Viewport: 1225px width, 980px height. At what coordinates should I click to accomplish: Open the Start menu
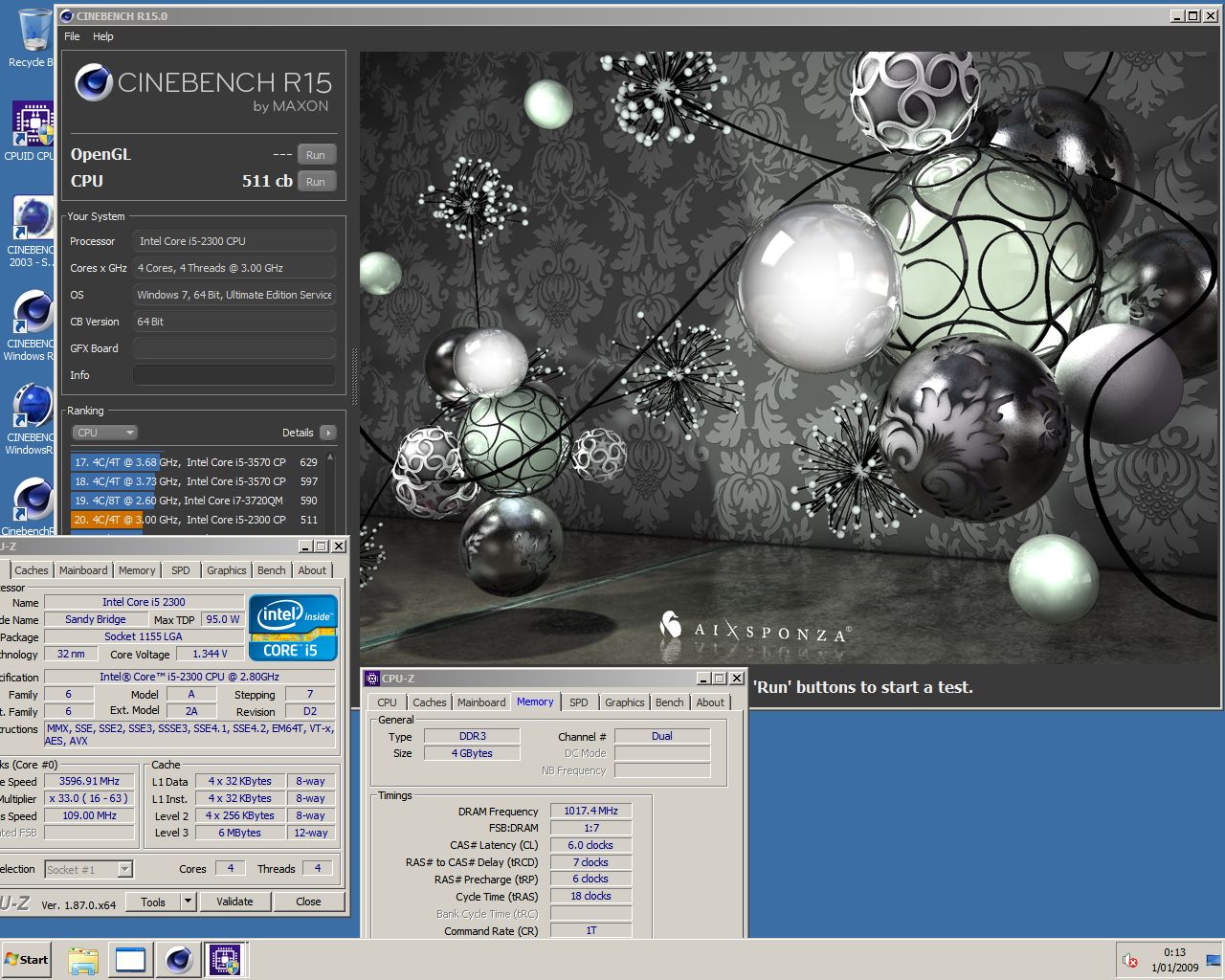(x=27, y=960)
